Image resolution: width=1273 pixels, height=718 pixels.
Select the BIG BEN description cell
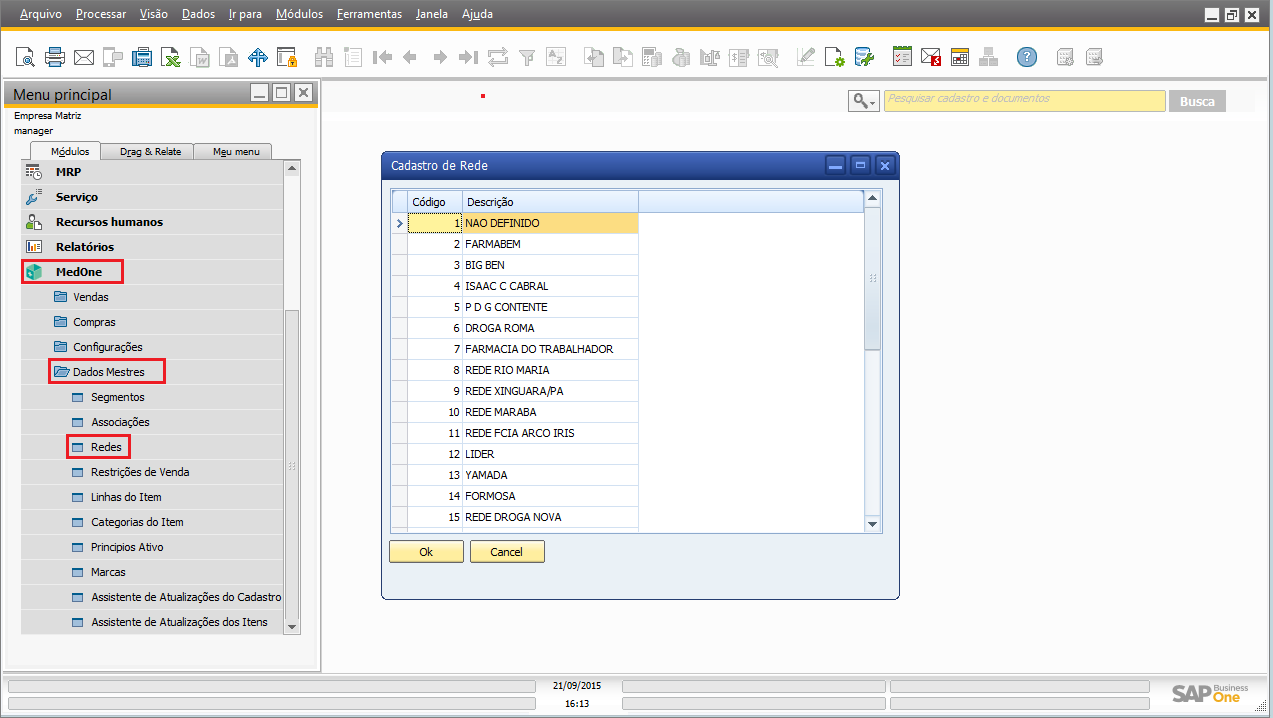550,265
